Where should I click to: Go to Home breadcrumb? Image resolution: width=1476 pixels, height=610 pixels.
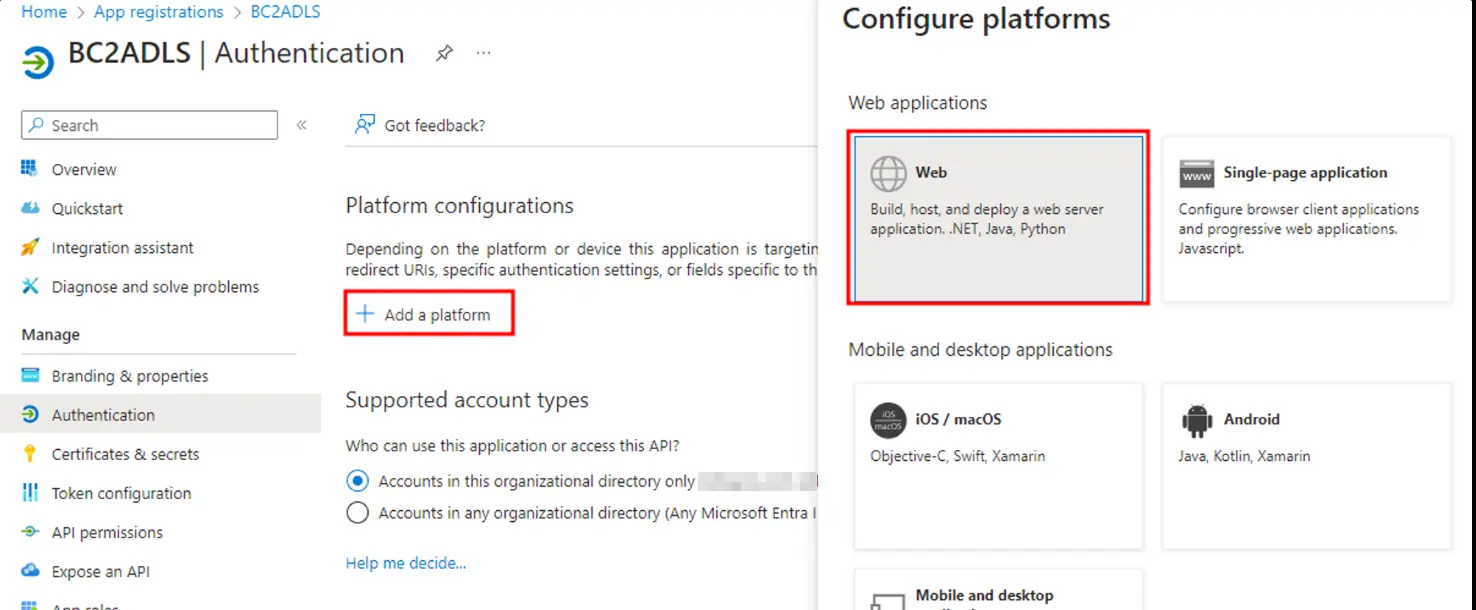click(44, 12)
